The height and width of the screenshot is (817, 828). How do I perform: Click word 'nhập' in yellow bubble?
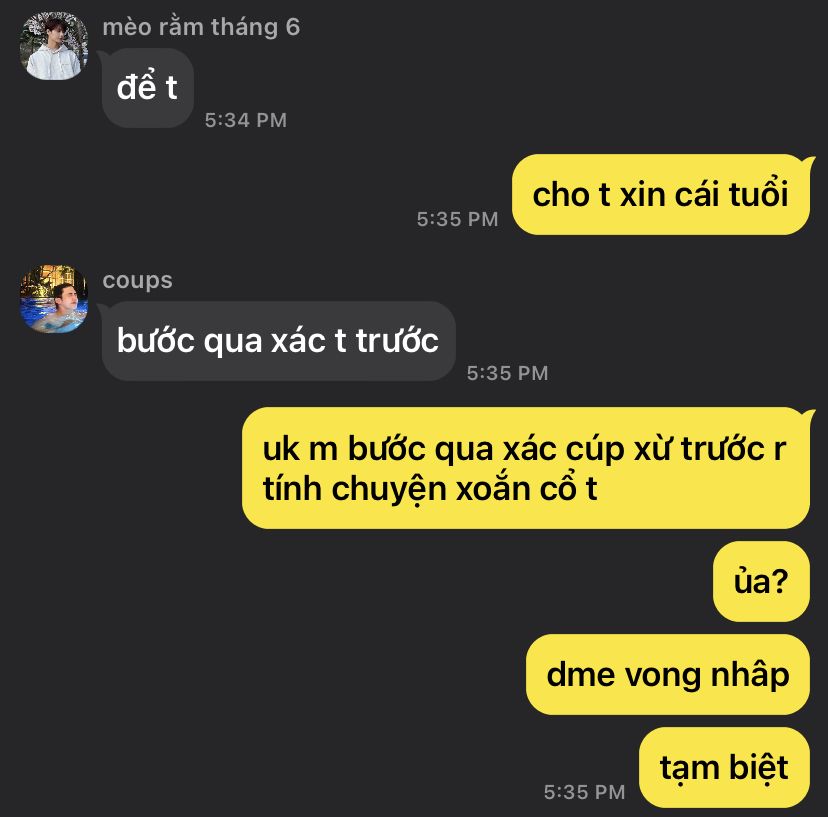pos(750,675)
